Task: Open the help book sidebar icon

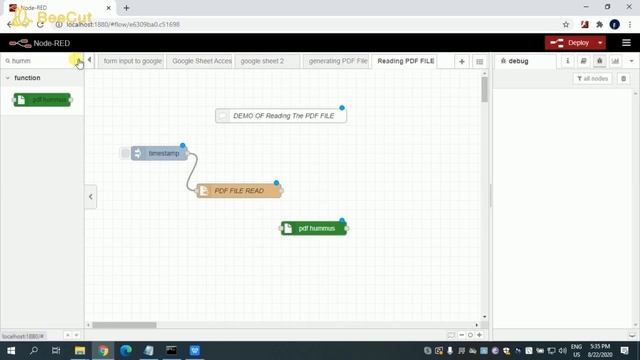Action: [x=583, y=61]
